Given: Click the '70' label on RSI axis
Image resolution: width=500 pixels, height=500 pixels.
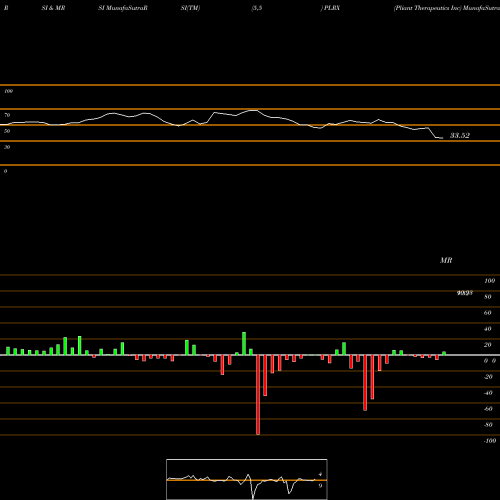Looking at the screenshot, I should tap(7, 115).
